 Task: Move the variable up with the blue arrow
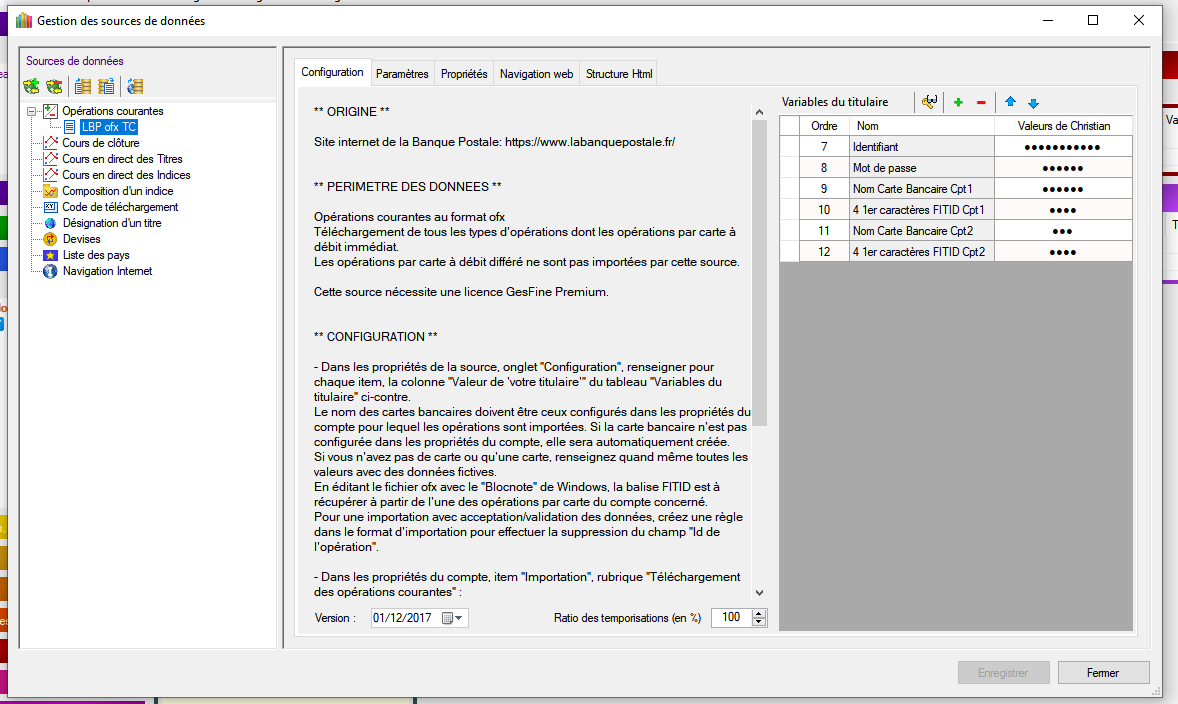pyautogui.click(x=1010, y=102)
